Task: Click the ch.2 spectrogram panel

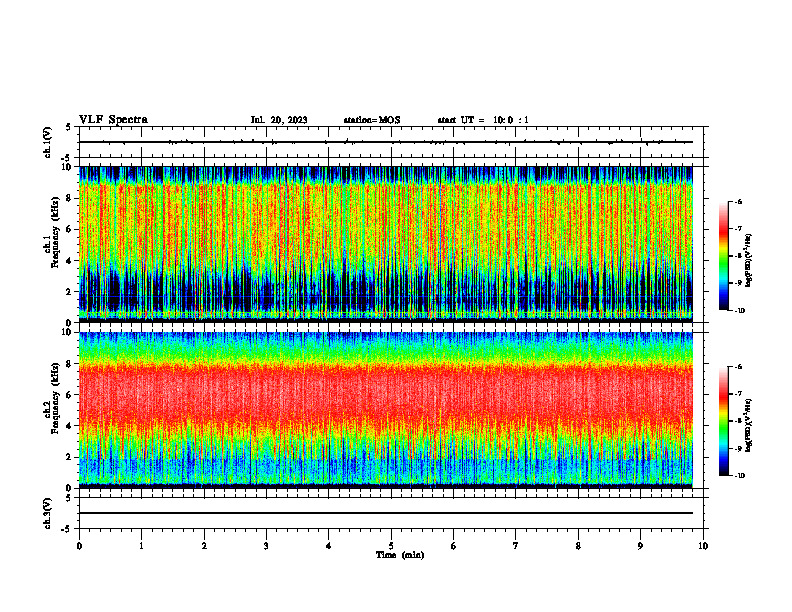Action: [386, 410]
